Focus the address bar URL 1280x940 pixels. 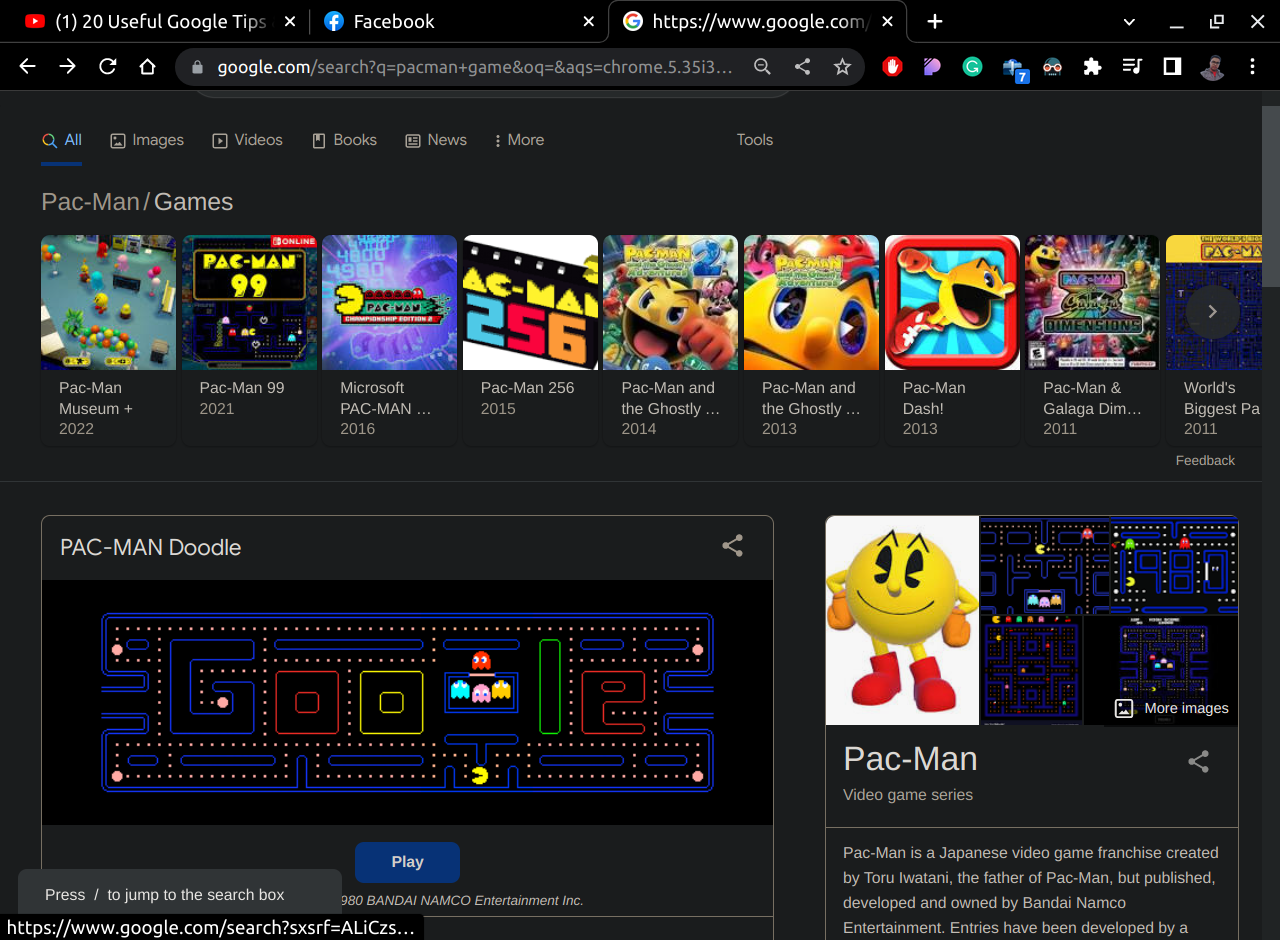click(x=476, y=67)
